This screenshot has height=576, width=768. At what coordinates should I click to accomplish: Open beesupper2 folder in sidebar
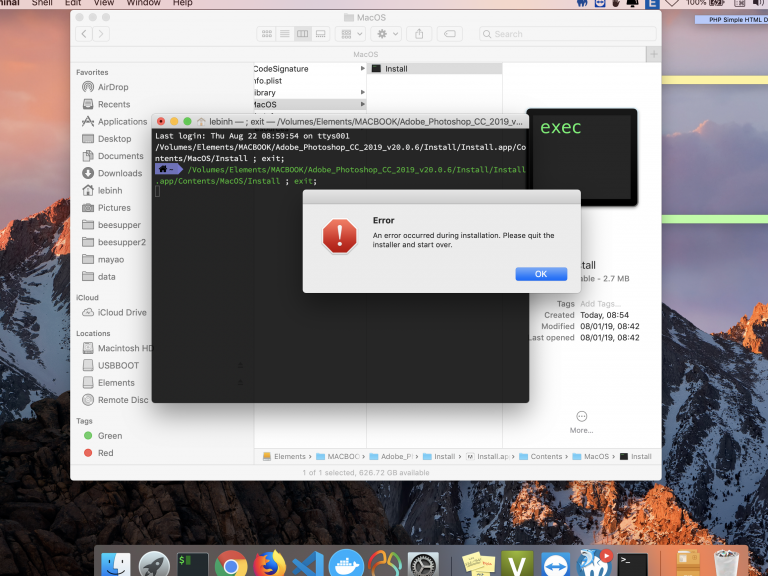pos(121,242)
